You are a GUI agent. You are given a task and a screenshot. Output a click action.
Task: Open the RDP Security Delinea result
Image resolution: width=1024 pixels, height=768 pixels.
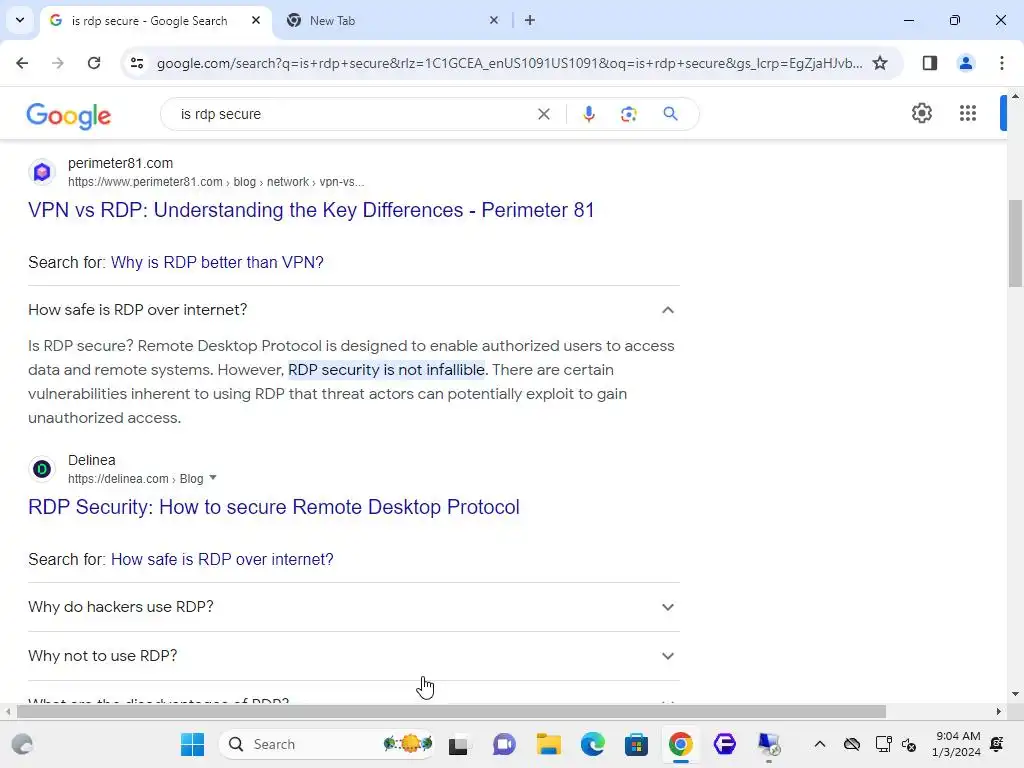coord(274,507)
